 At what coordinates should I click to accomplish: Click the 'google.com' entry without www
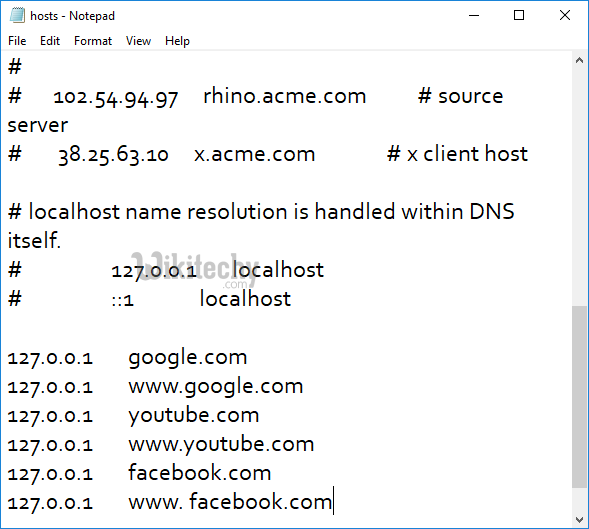tap(188, 357)
